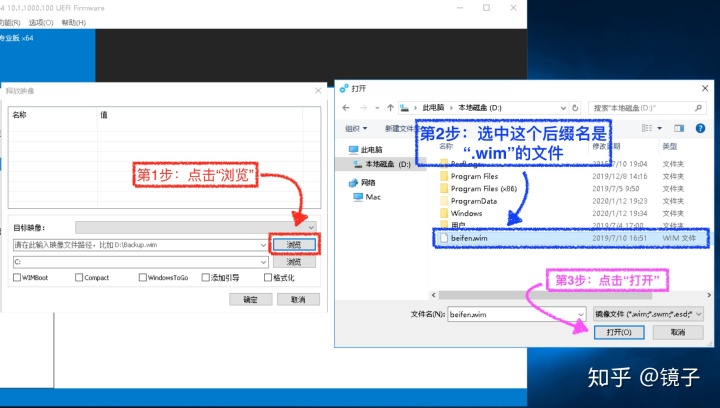Screen dimensions: 720x408
Task: Open the view options dropdown arrow
Action: 659,129
